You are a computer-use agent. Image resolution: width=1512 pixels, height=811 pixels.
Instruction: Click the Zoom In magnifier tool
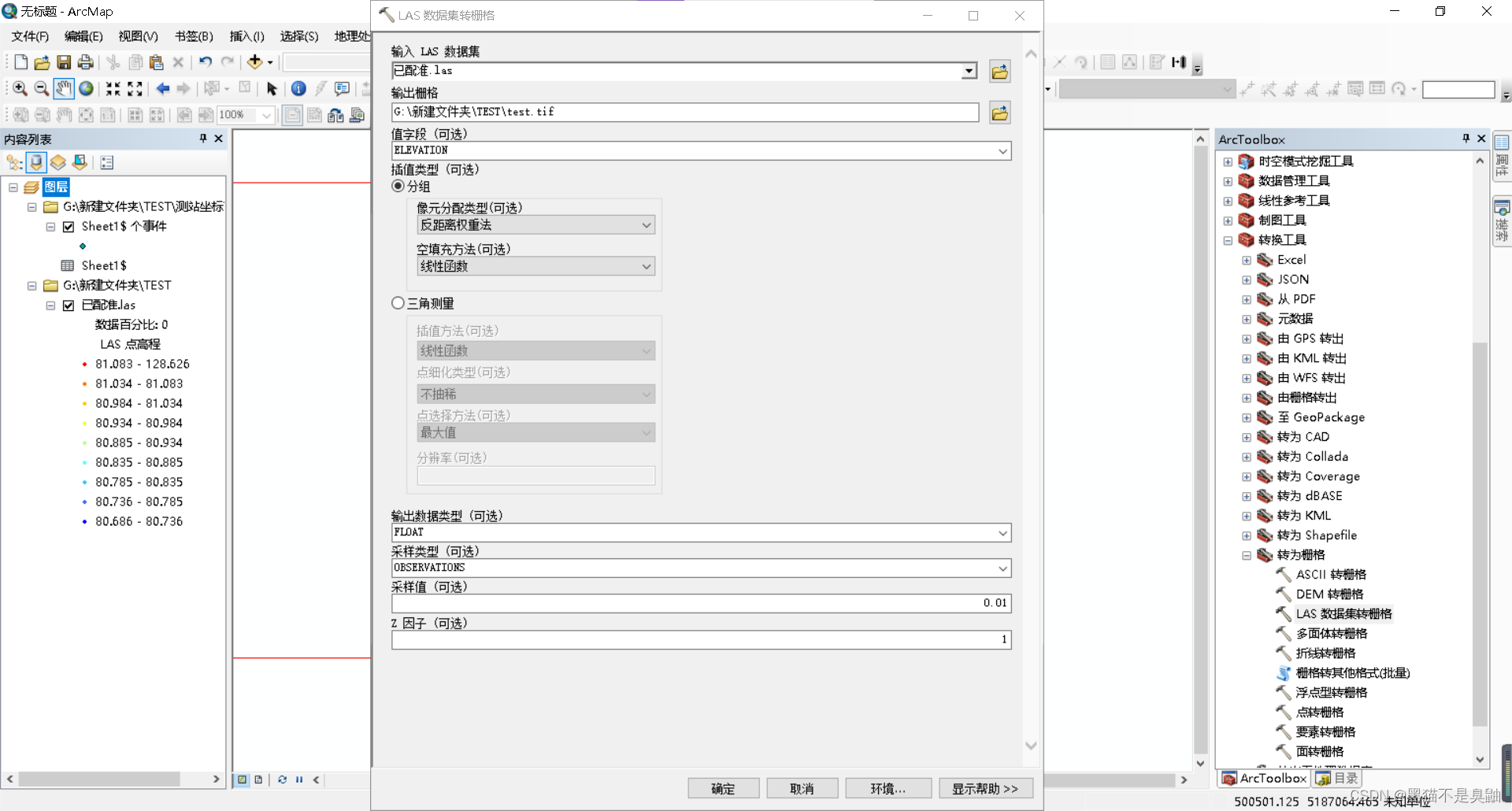(20, 88)
